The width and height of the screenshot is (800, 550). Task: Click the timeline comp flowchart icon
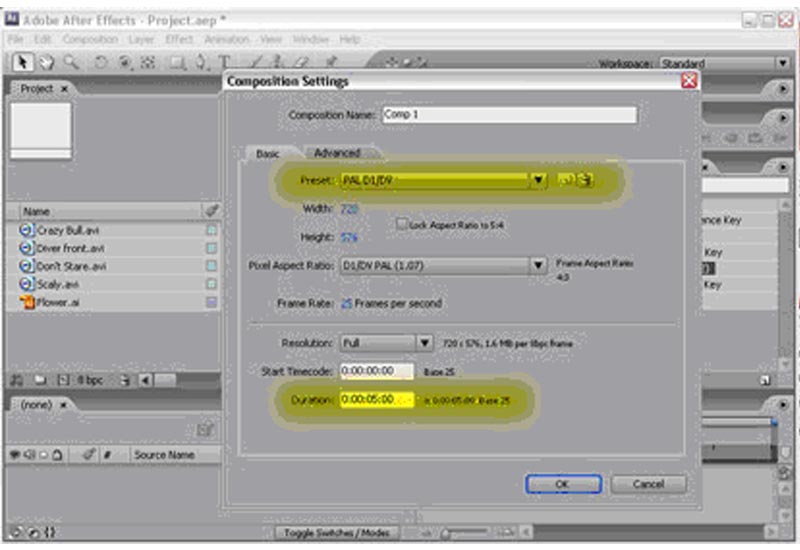205,429
